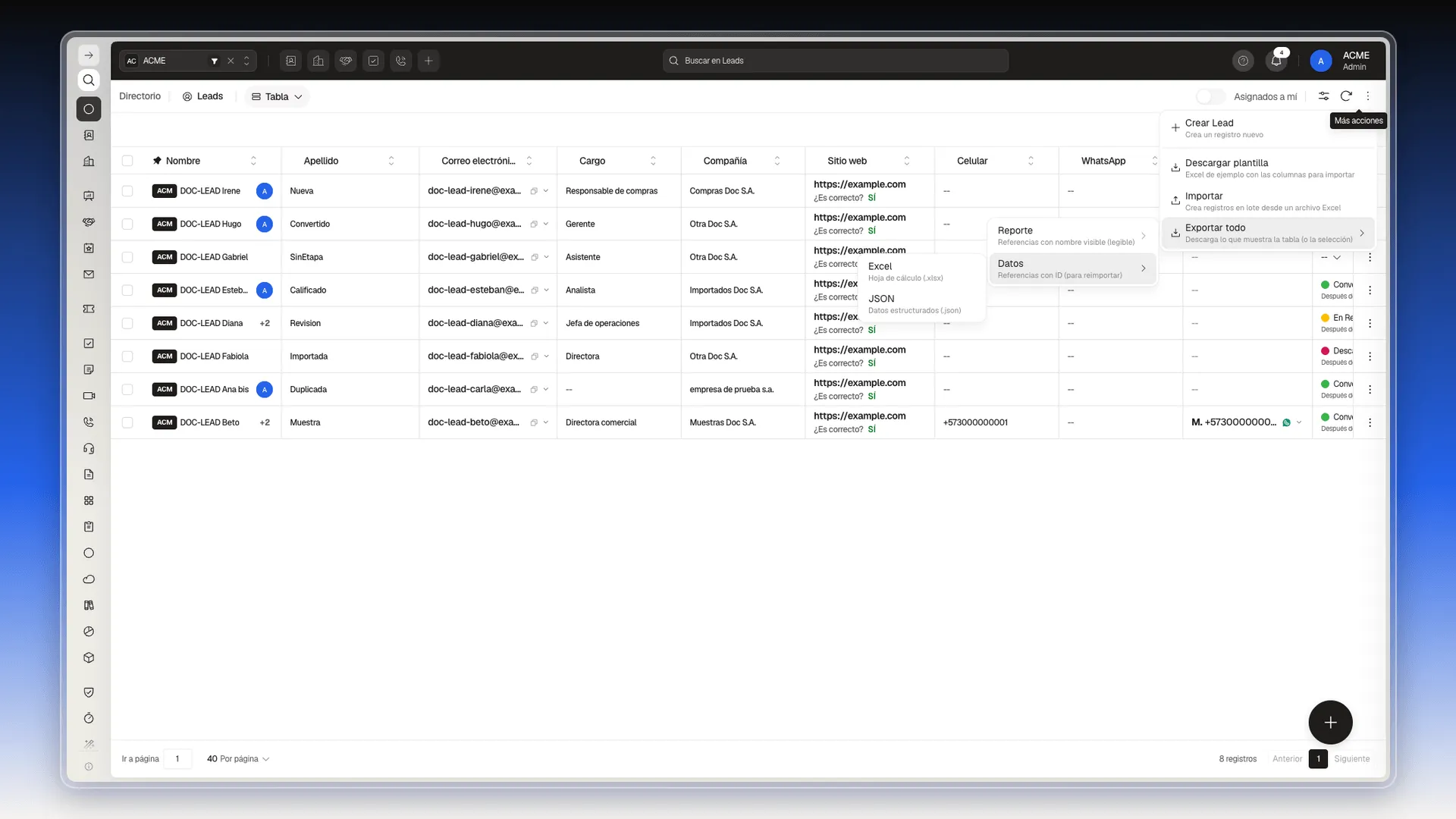This screenshot has width=1456, height=819.
Task: Open the handshake deals icon in top toolbar
Action: [x=346, y=61]
